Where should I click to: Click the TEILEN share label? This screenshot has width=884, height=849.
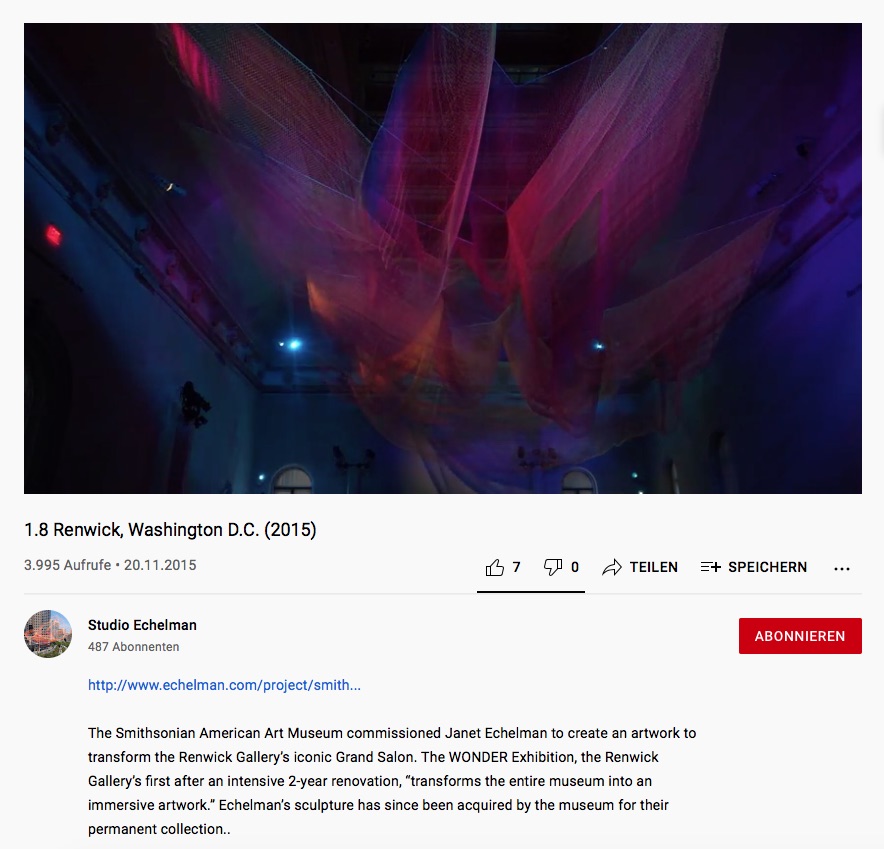[653, 567]
